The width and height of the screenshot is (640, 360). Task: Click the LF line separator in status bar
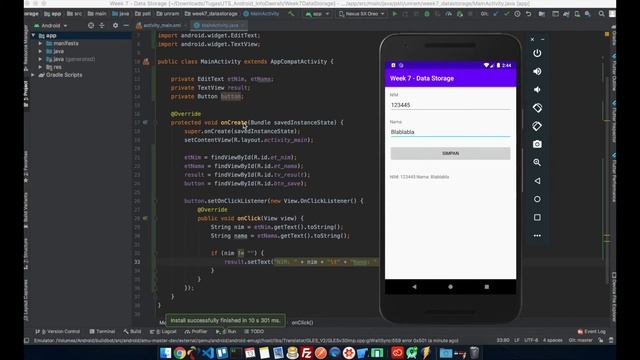(517, 340)
